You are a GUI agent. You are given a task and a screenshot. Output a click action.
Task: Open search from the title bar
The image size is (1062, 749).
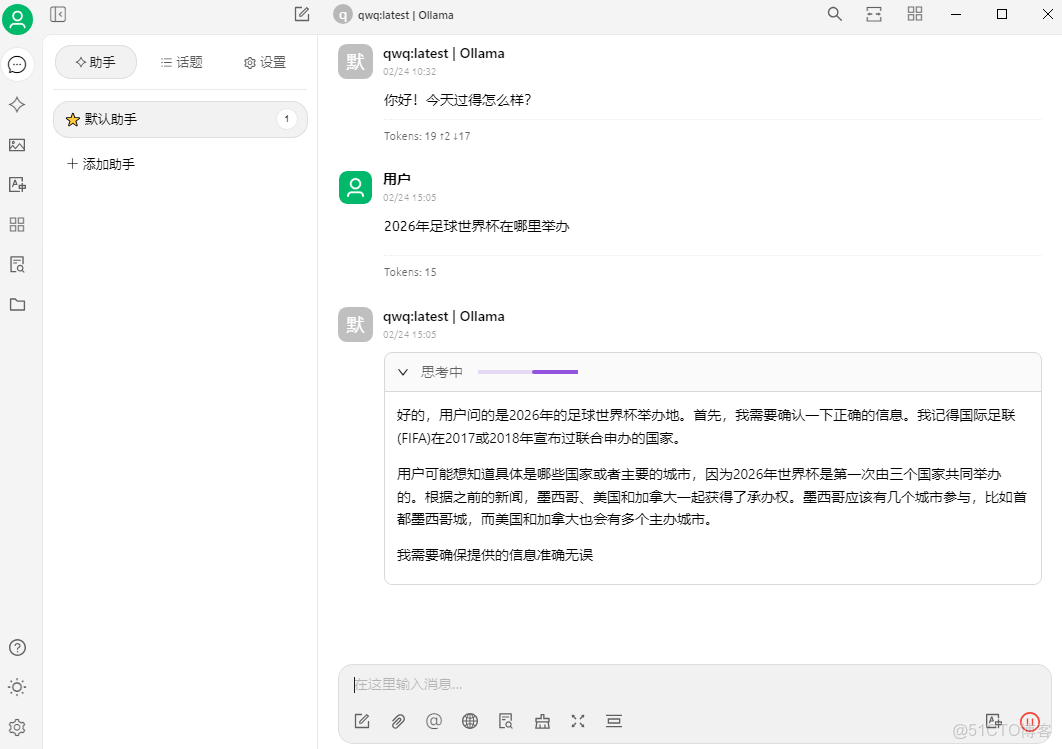point(834,14)
